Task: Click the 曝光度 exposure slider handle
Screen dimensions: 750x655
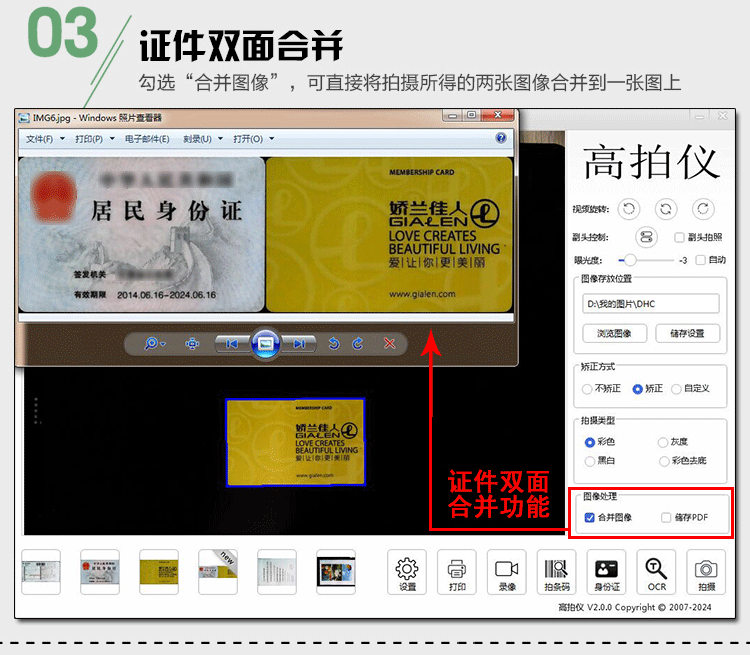Action: 631,260
